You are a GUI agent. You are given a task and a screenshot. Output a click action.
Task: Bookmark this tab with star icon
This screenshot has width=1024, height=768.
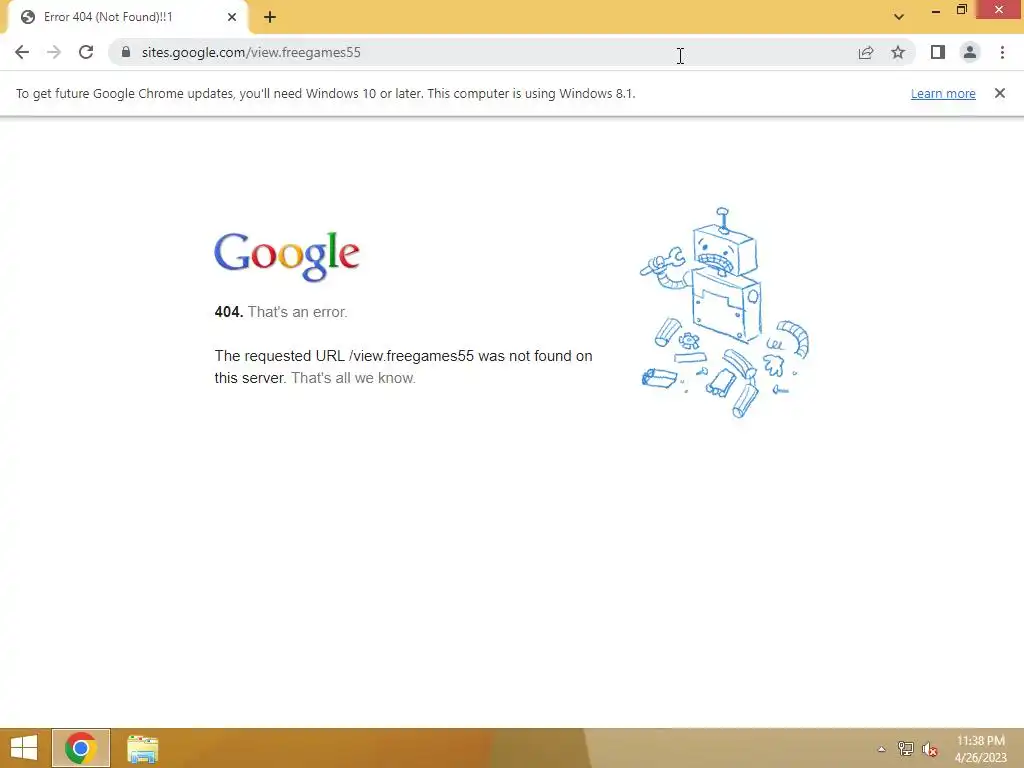coord(898,52)
